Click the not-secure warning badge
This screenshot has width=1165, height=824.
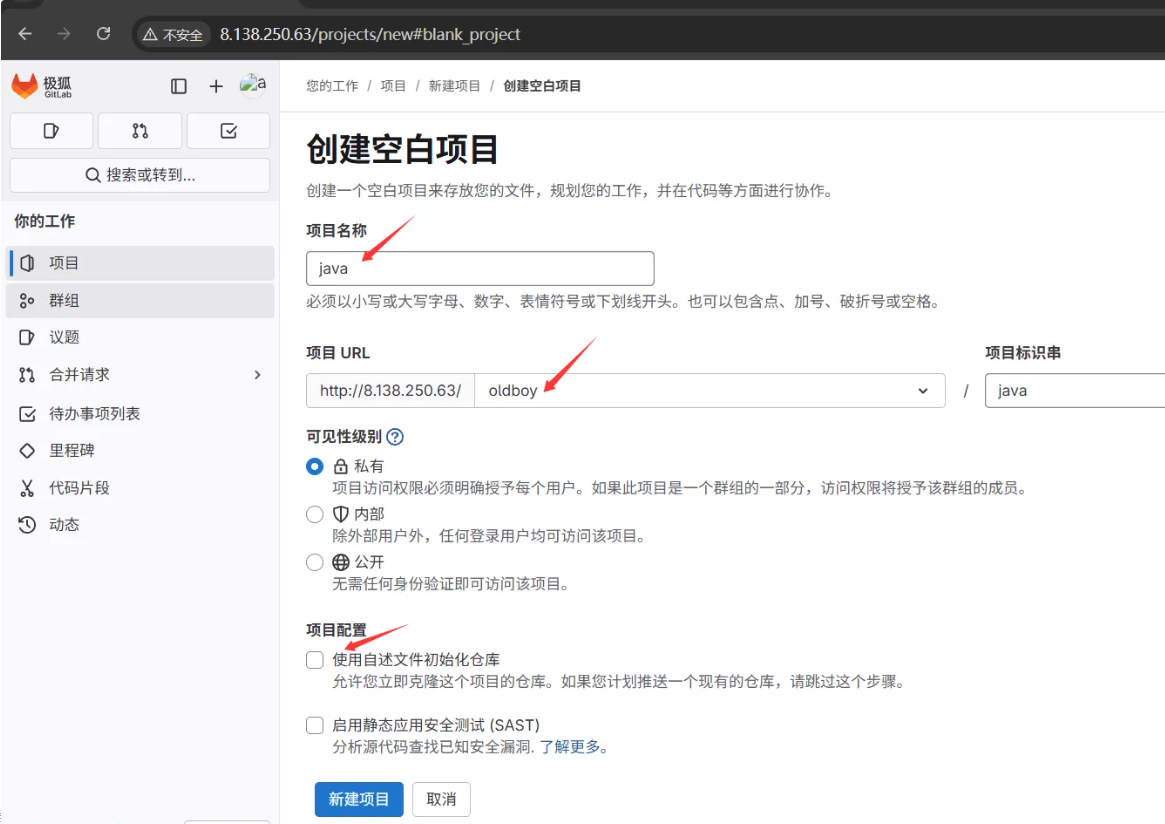[x=174, y=34]
